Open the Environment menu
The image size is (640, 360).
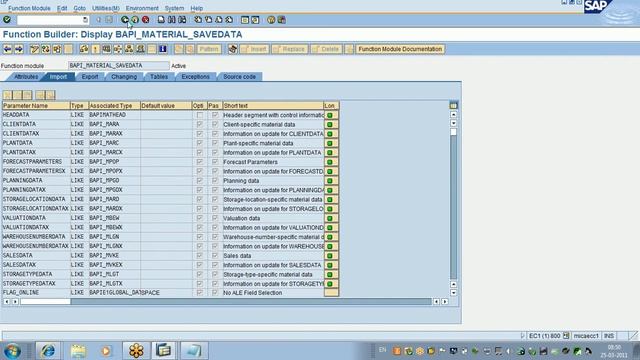coord(142,8)
